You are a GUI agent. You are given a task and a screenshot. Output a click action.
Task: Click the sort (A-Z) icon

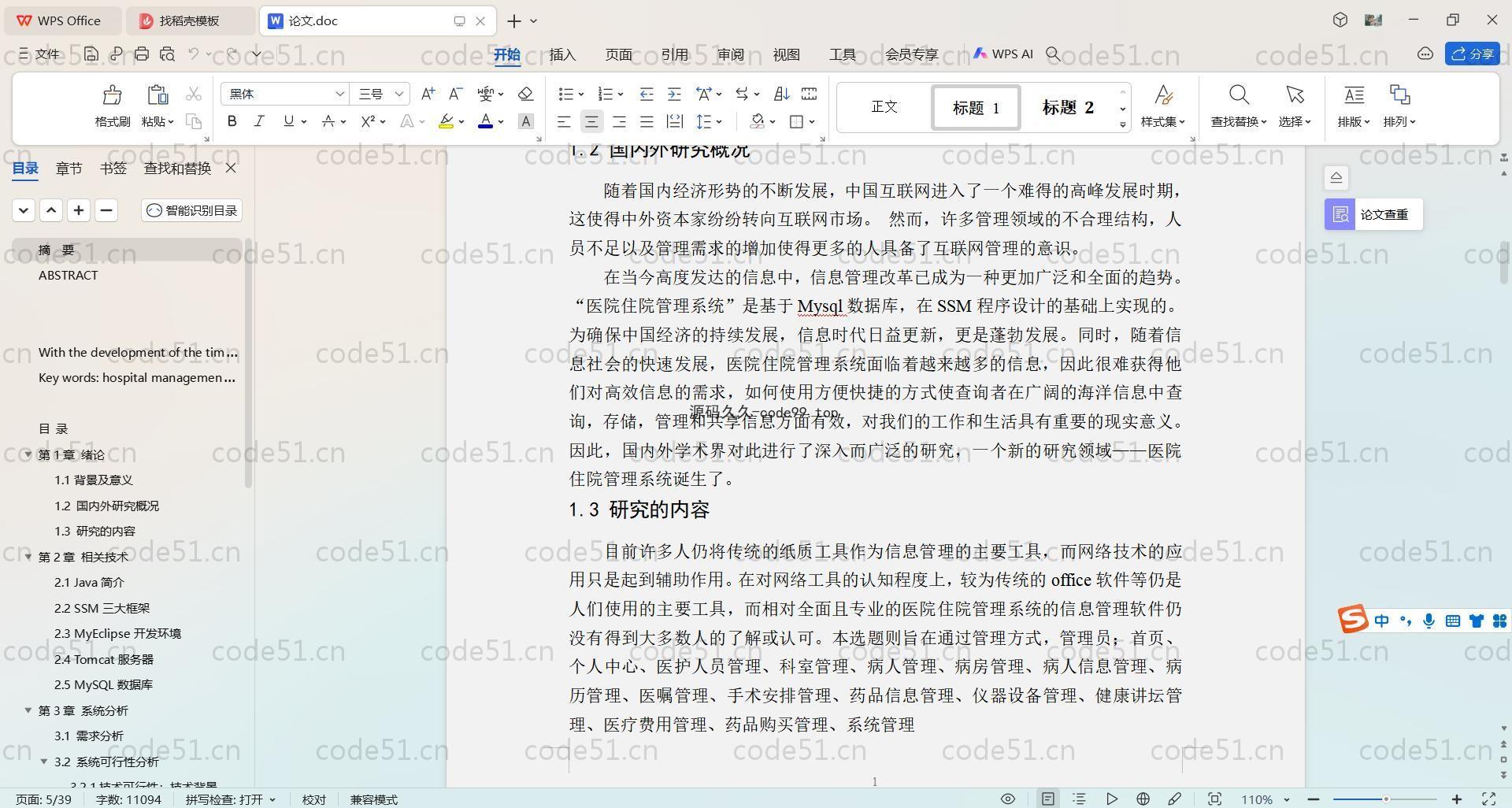[x=781, y=94]
